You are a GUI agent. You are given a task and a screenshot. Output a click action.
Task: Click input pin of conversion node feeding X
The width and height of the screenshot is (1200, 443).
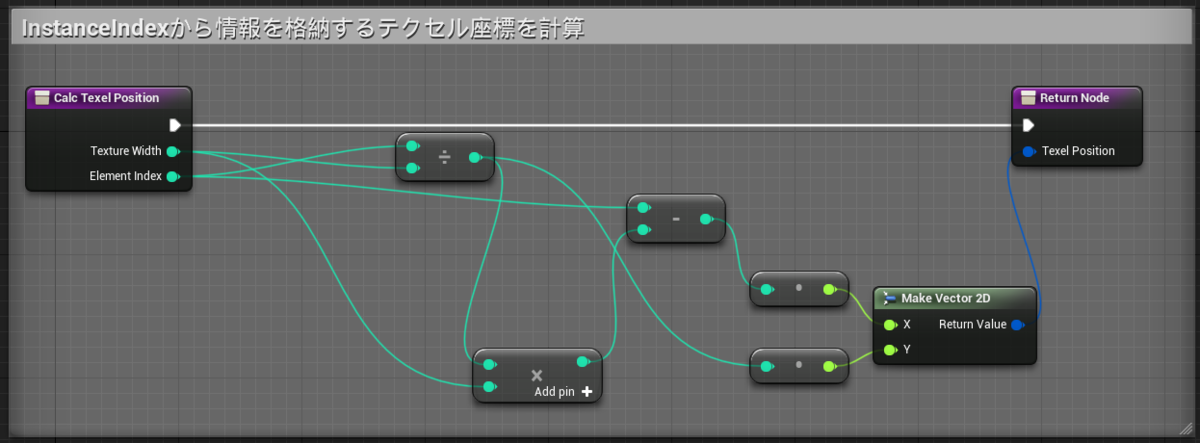(x=766, y=290)
